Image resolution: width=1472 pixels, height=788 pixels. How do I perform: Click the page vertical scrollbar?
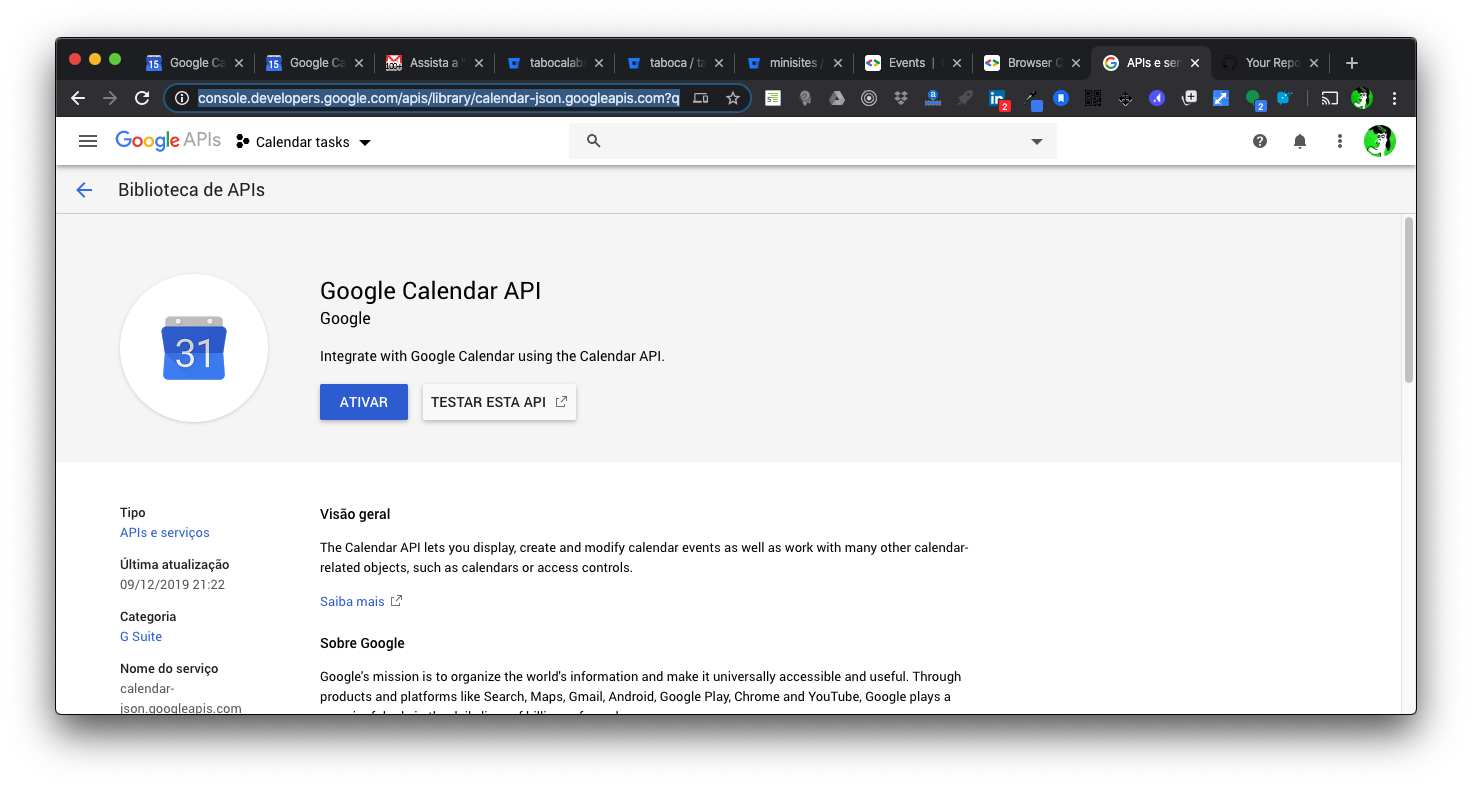[x=1408, y=300]
